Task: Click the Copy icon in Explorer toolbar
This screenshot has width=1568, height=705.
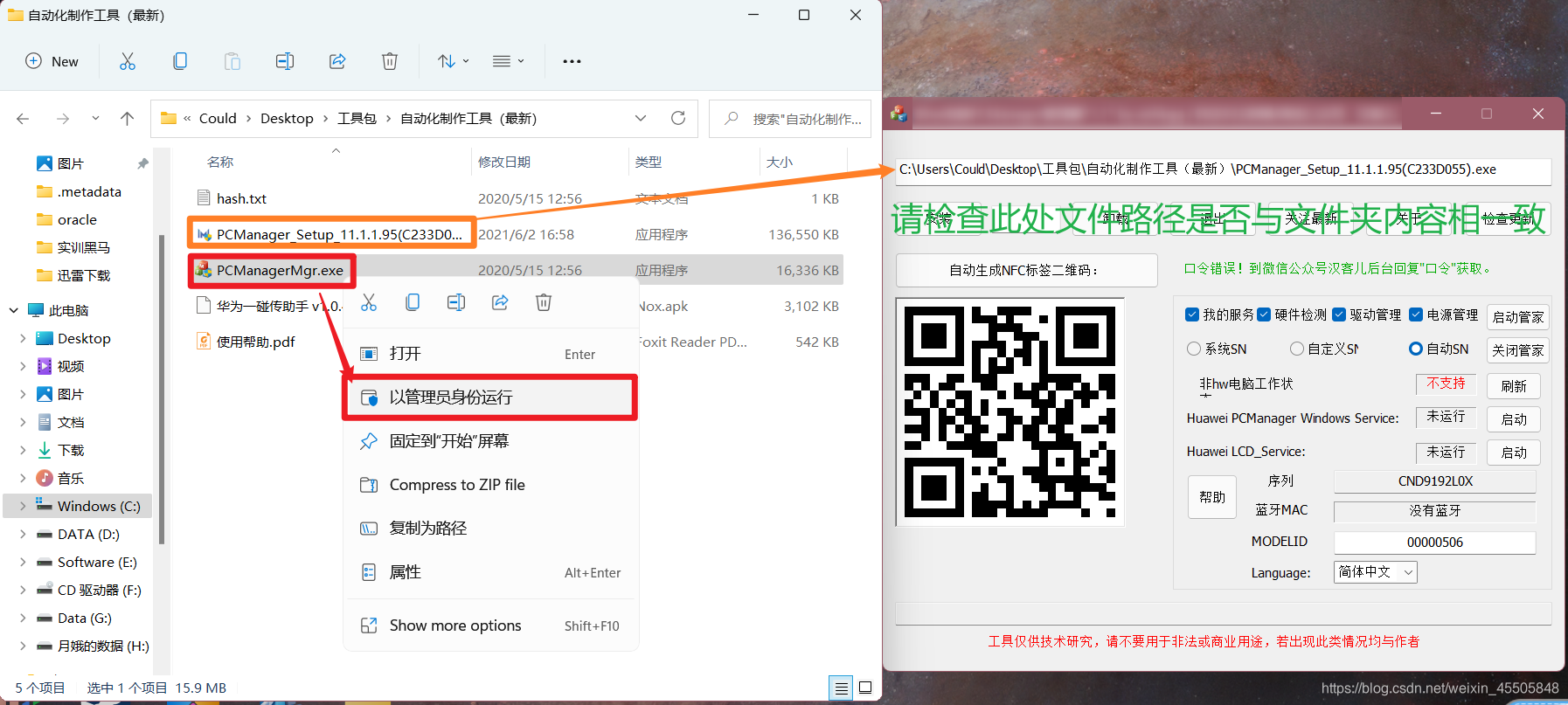Action: [180, 61]
